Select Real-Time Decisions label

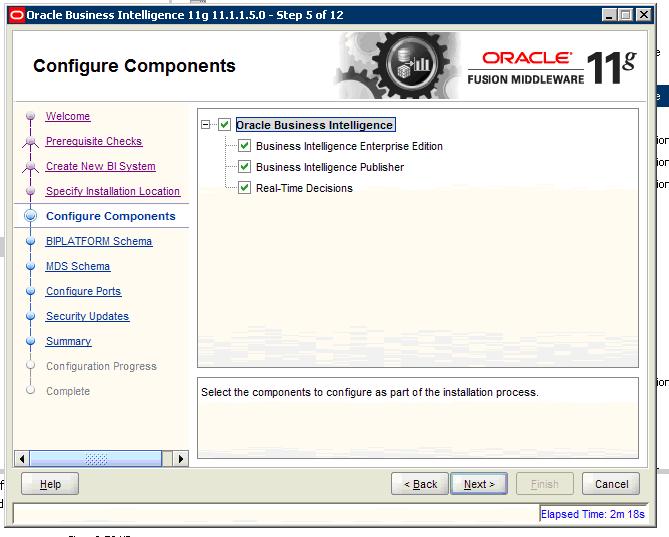304,188
